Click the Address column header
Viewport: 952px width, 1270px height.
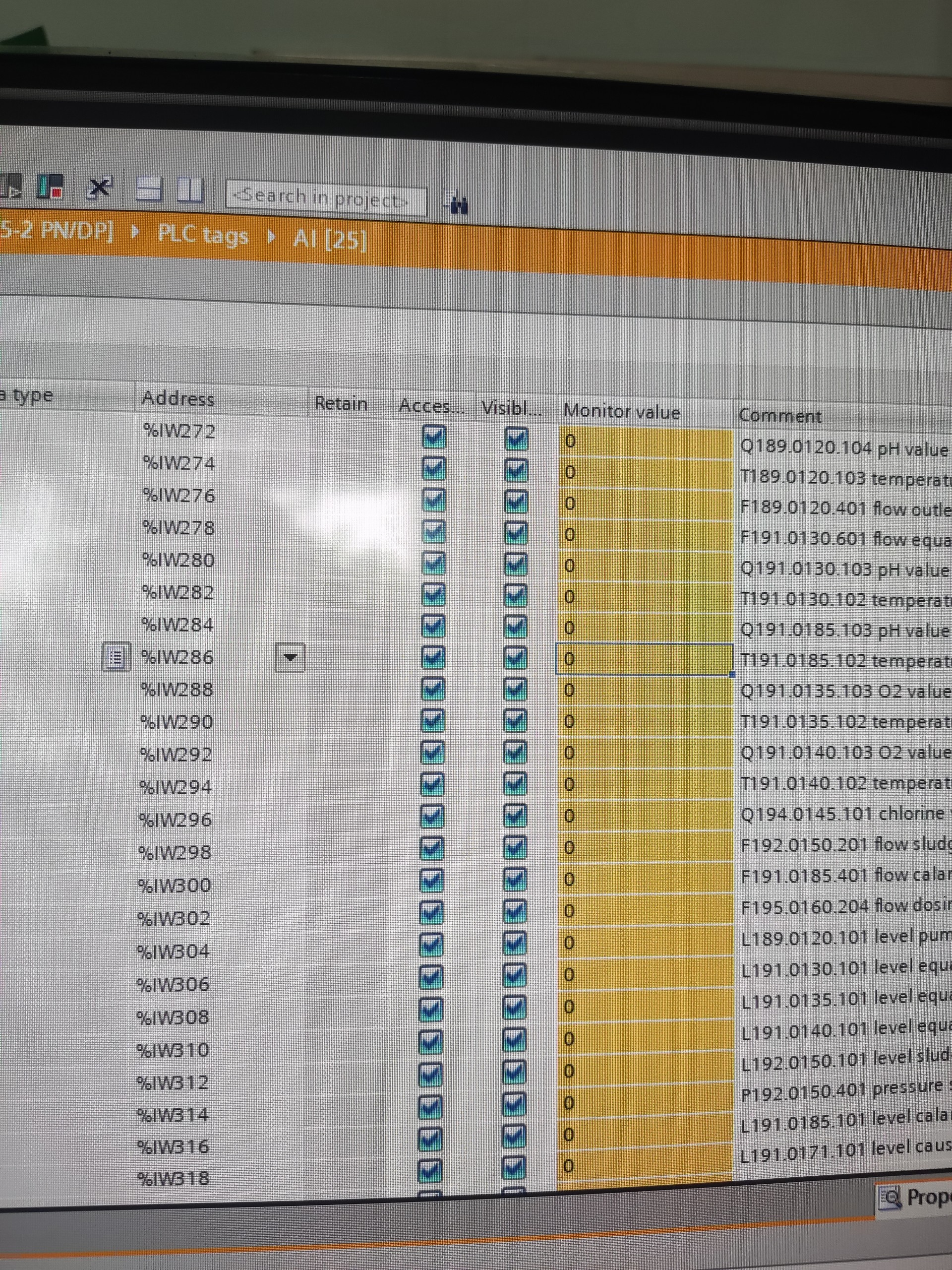click(178, 398)
